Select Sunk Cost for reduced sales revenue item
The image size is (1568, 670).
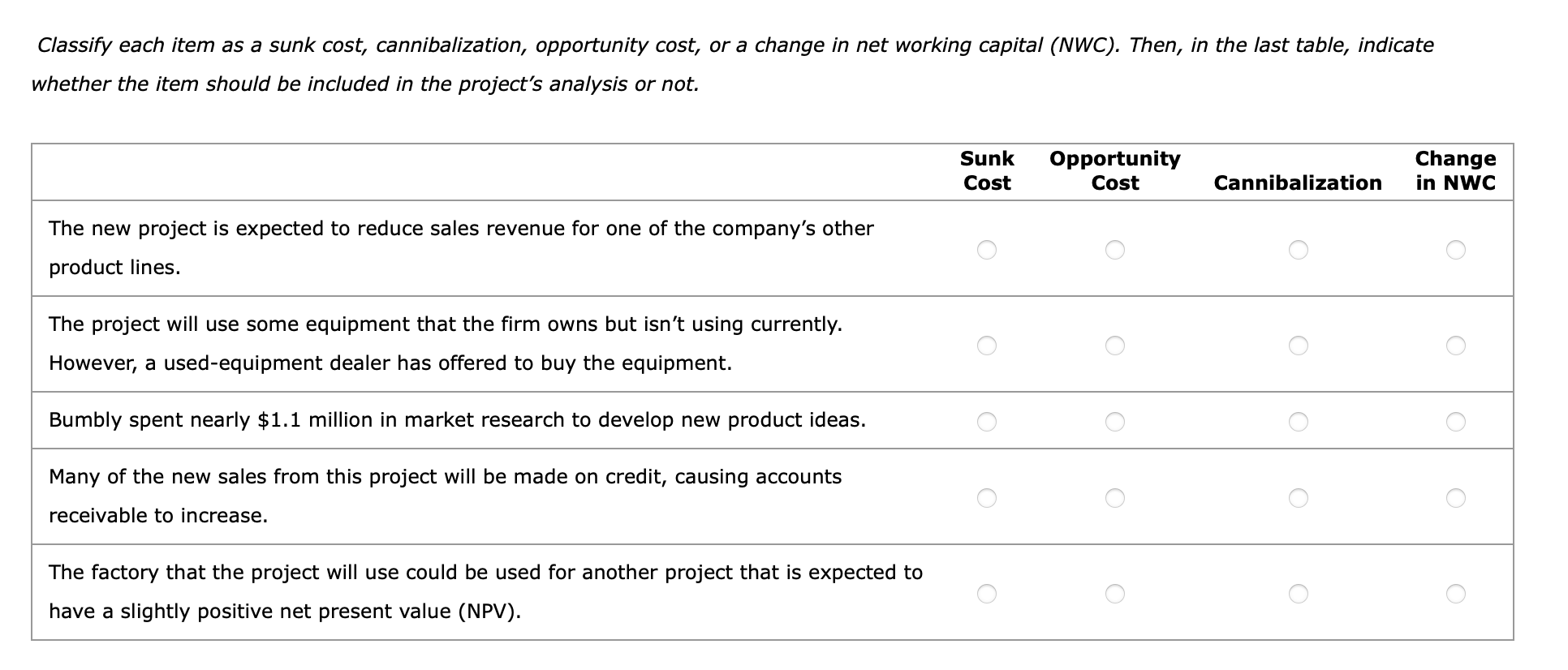[989, 250]
